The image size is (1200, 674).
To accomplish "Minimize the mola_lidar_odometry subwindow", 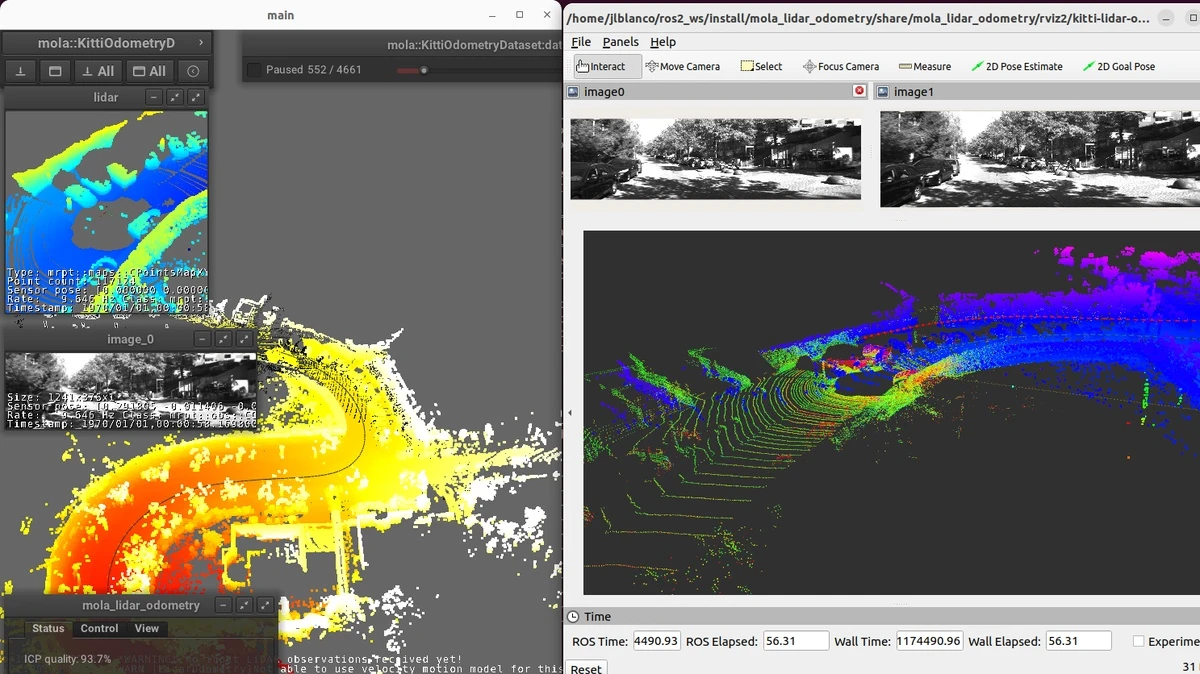I will pos(223,605).
